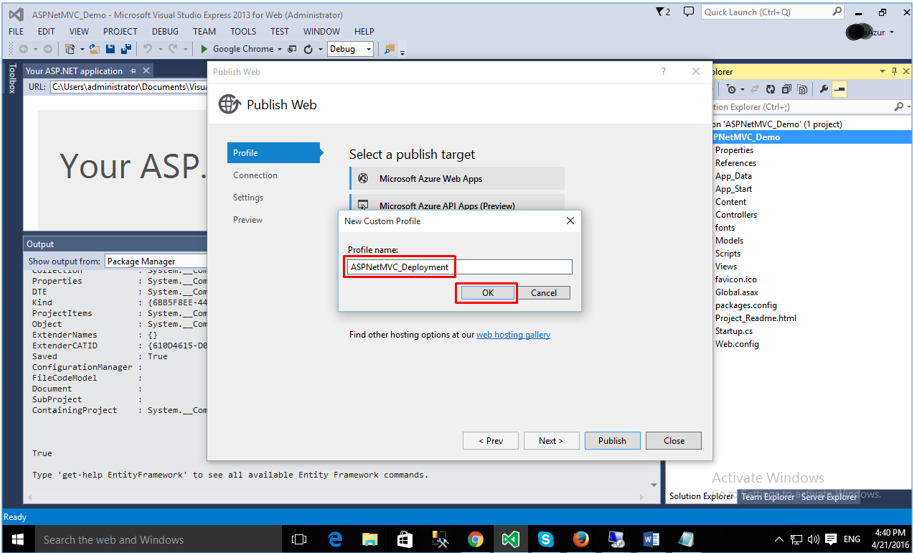Select Startup.cs in Solution Explorer
Image resolution: width=913 pixels, height=553 pixels.
click(734, 331)
